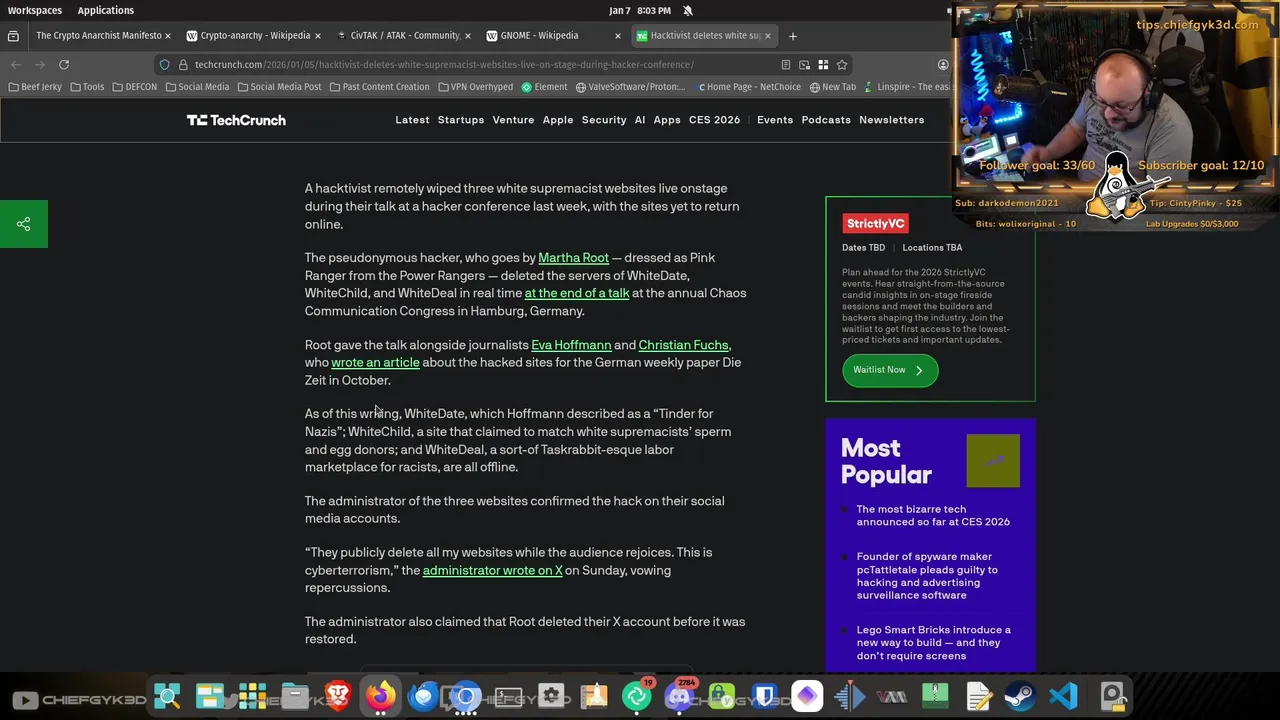1280x720 pixels.
Task: Follow the Christian Fuchs link
Action: point(684,345)
